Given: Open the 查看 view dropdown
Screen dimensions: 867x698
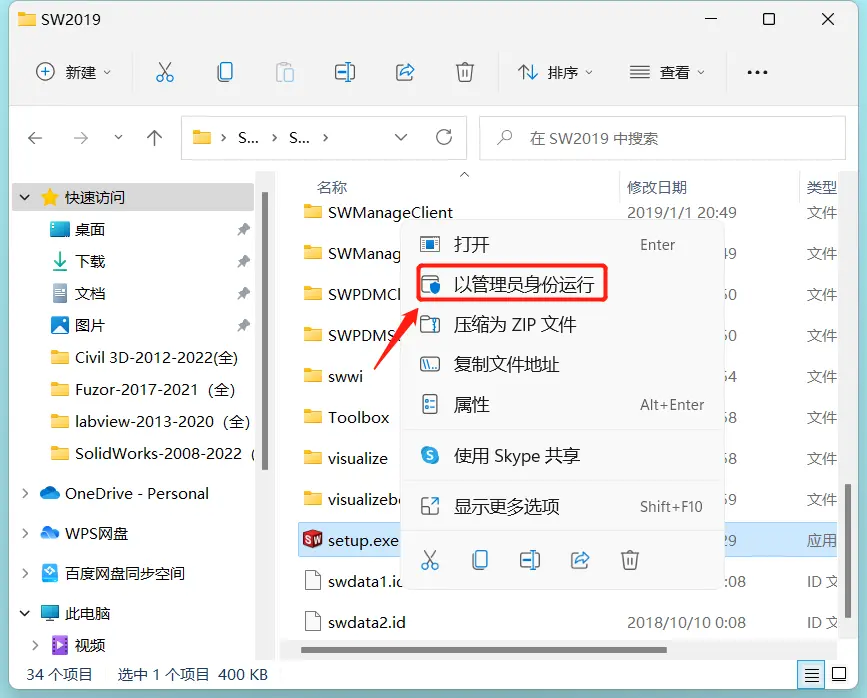Looking at the screenshot, I should 667,72.
